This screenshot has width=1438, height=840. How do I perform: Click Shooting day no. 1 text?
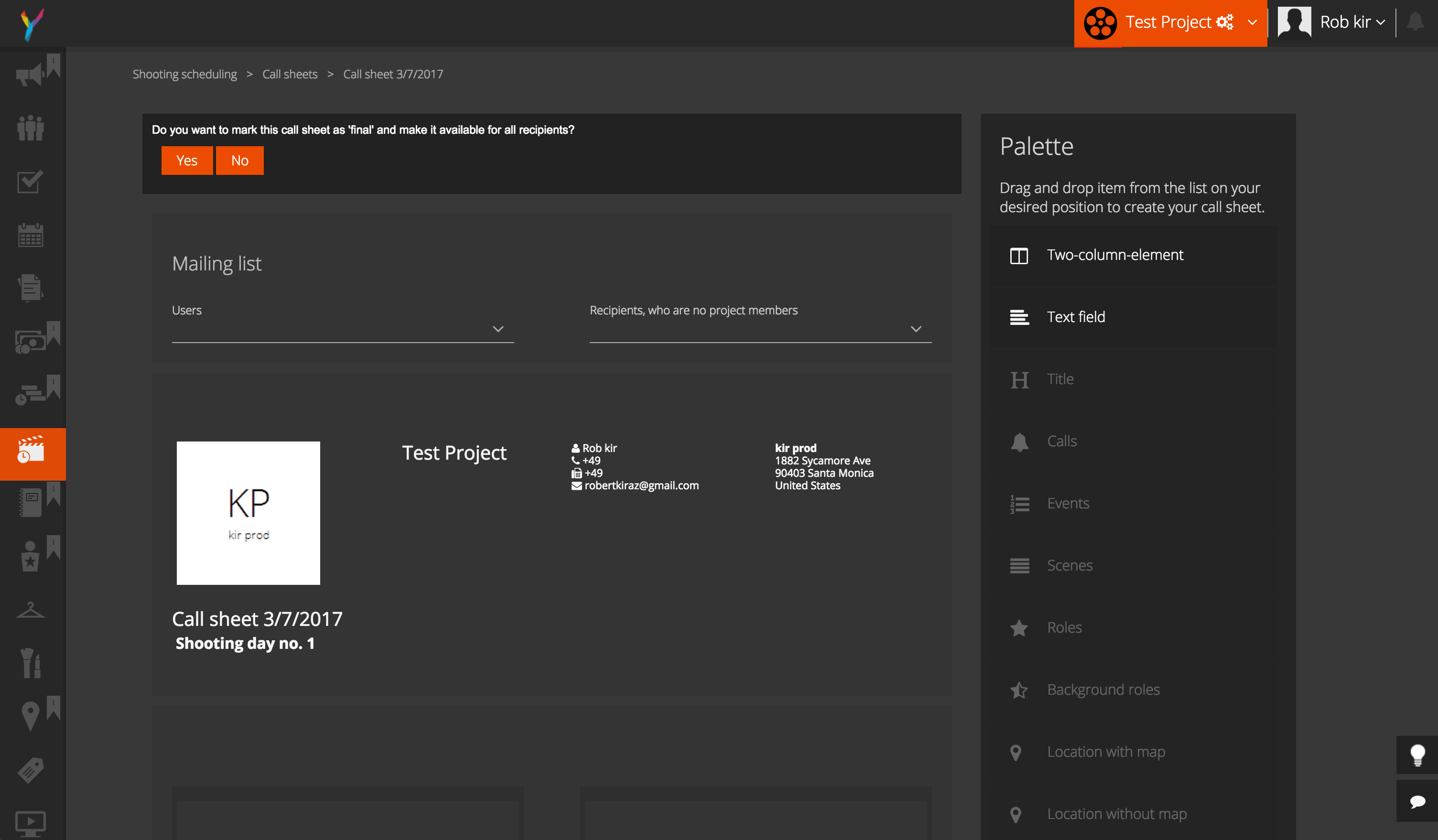coord(245,644)
